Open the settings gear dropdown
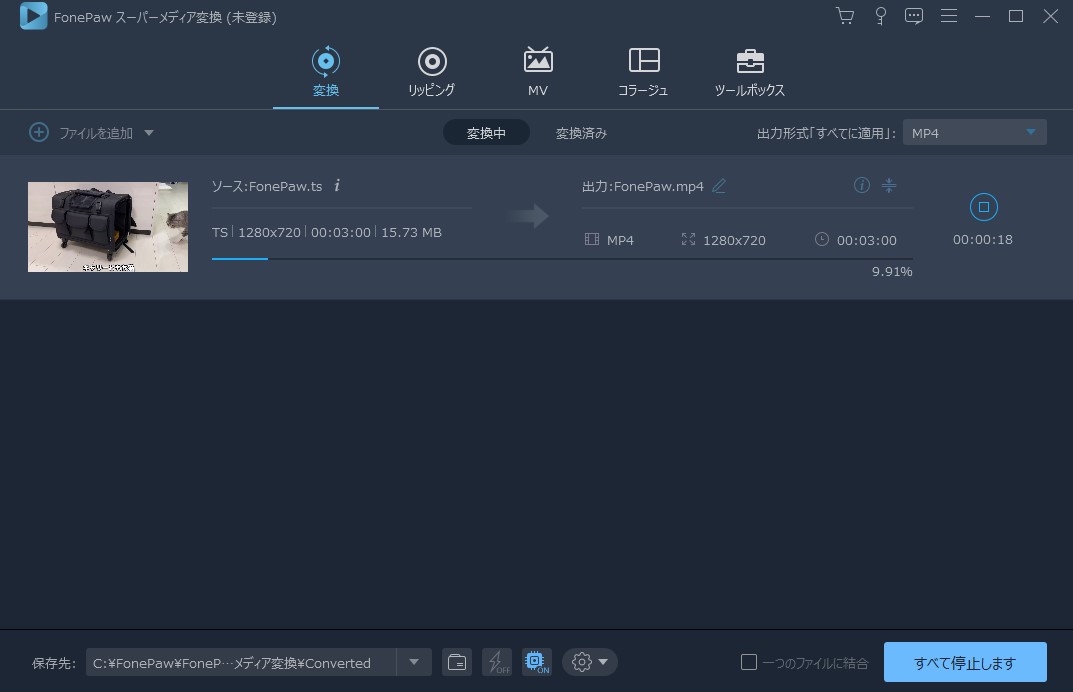The height and width of the screenshot is (692, 1073). 590,662
